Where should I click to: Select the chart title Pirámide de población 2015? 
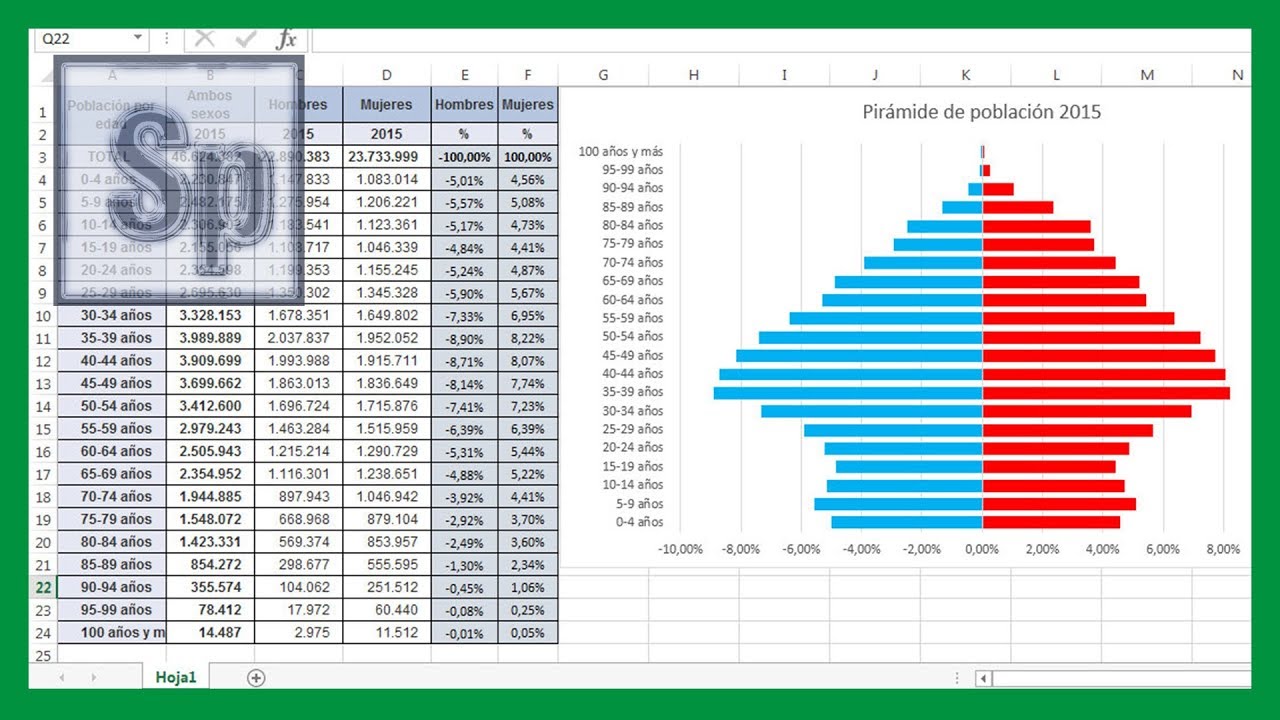coord(981,112)
